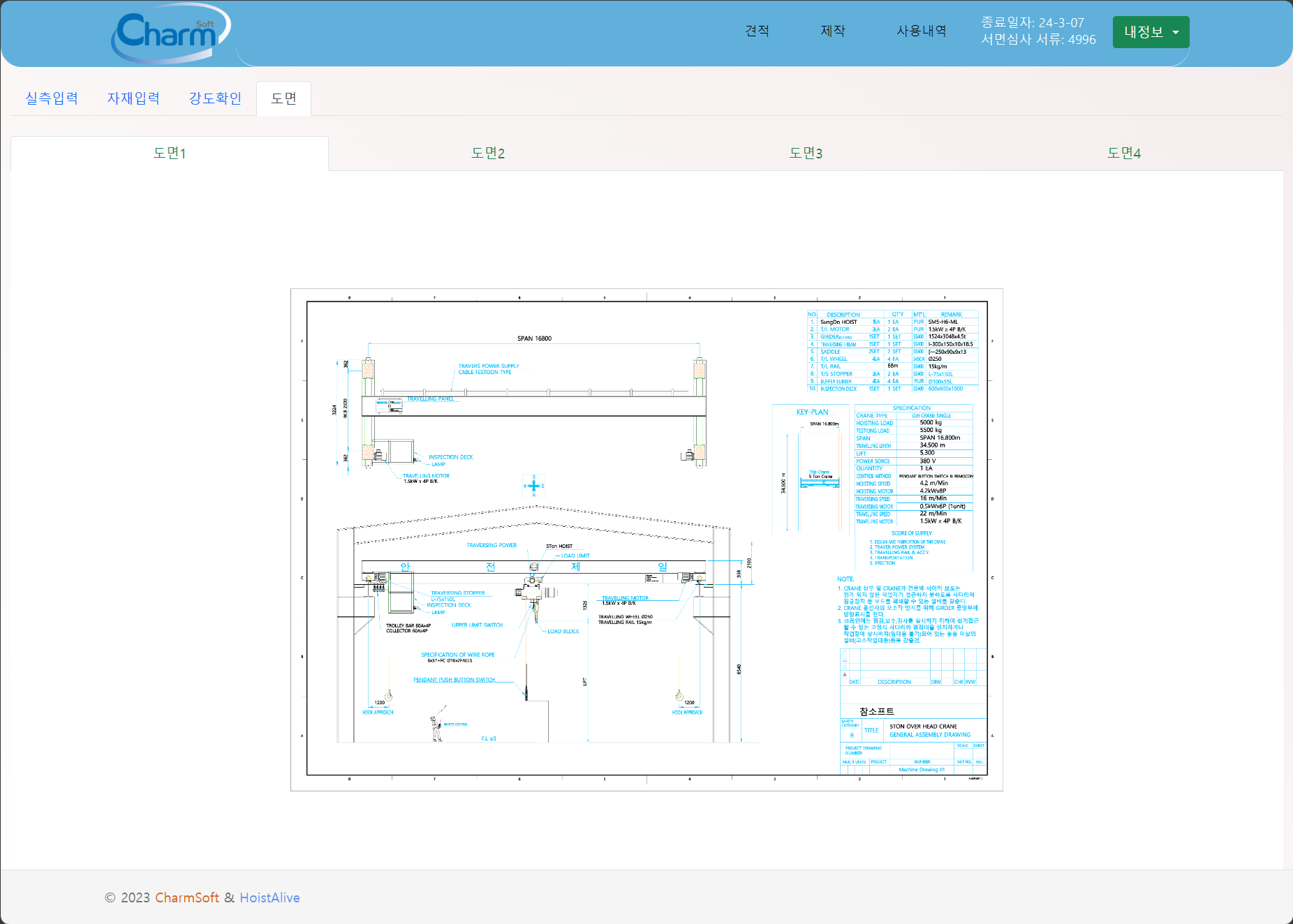Click the compass symbol in the drawing

tap(533, 486)
